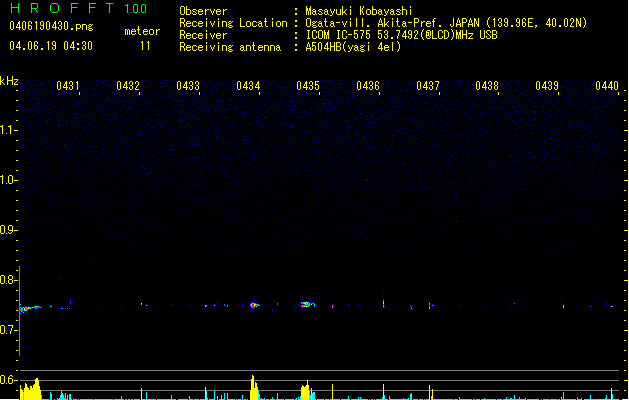Click the 0440 time marker
This screenshot has height=400, width=629.
click(x=607, y=86)
